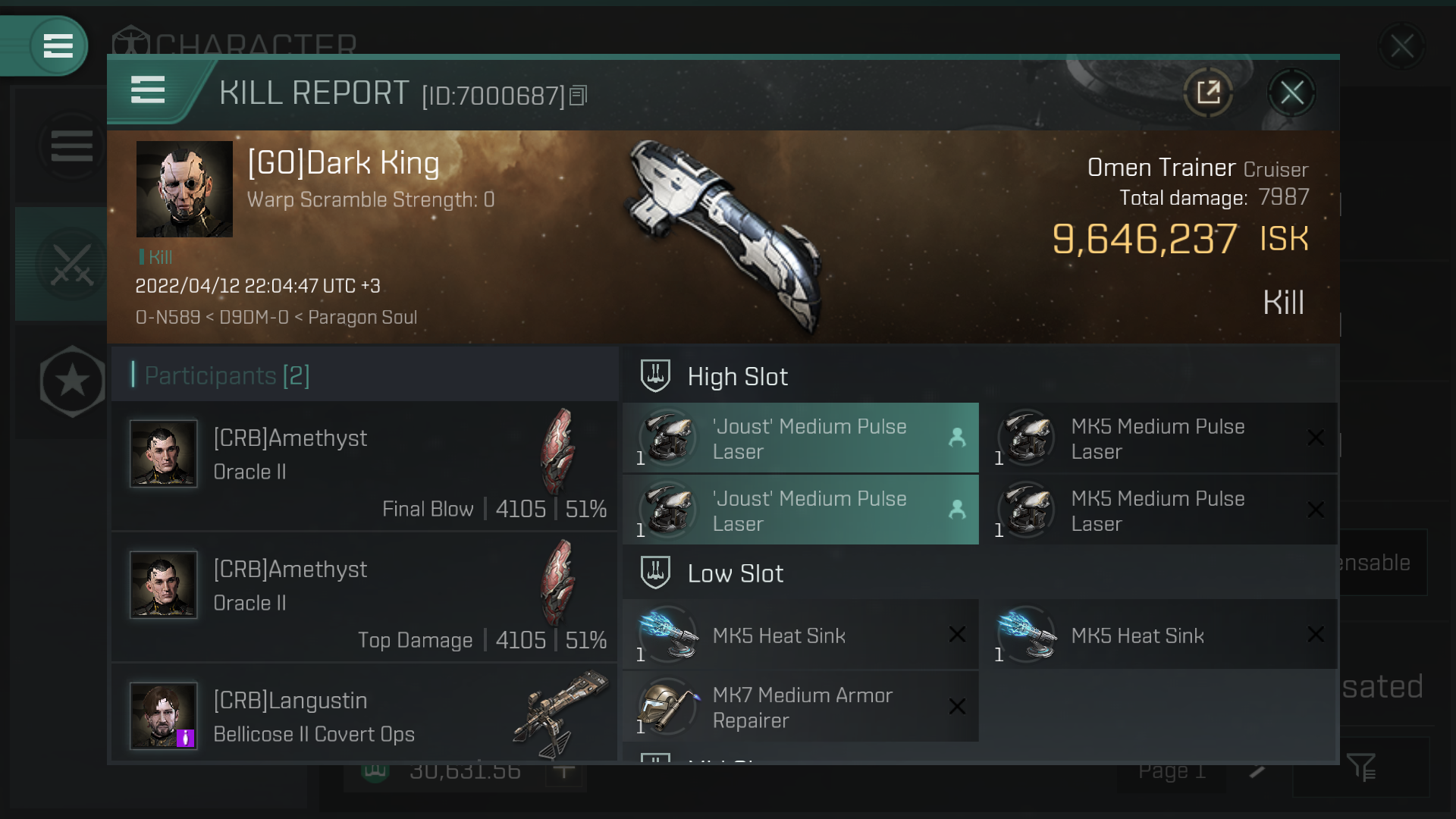
Task: Click the MK7 Medium Armor Repairer item
Action: pos(801,708)
